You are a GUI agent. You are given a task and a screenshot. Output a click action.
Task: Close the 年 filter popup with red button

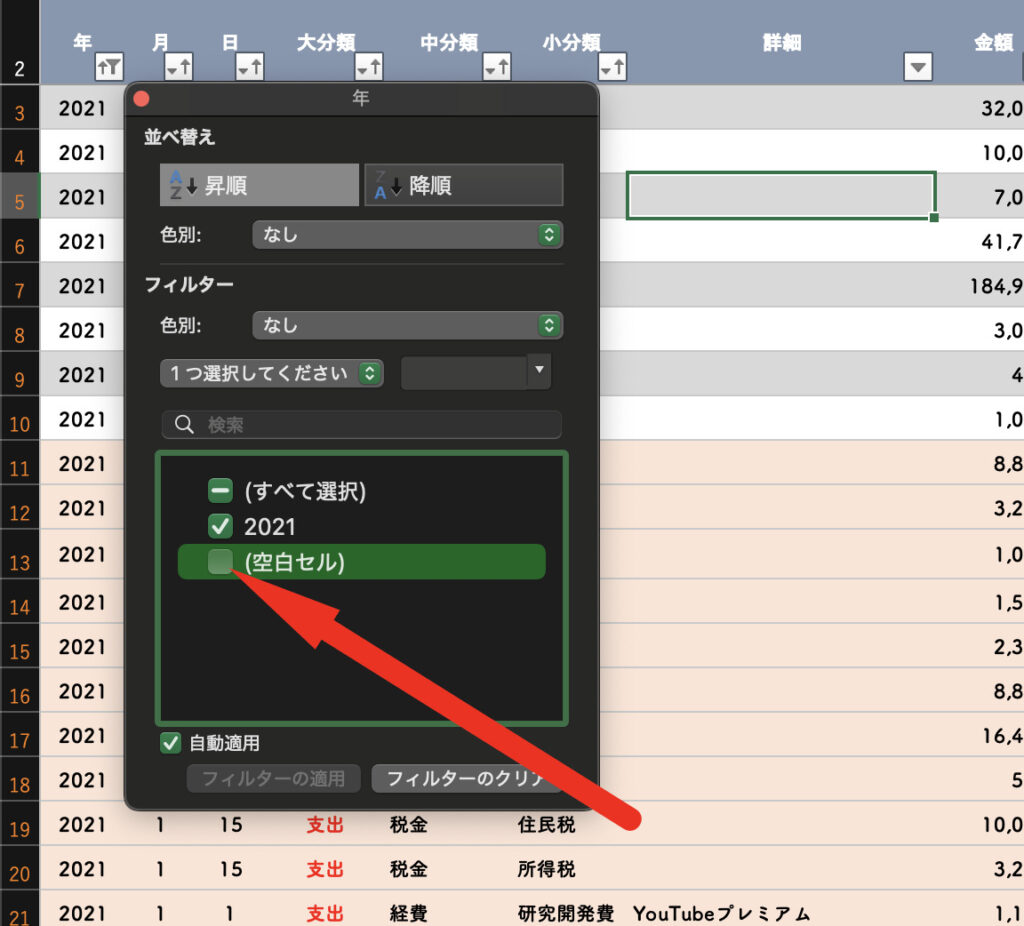pyautogui.click(x=141, y=99)
